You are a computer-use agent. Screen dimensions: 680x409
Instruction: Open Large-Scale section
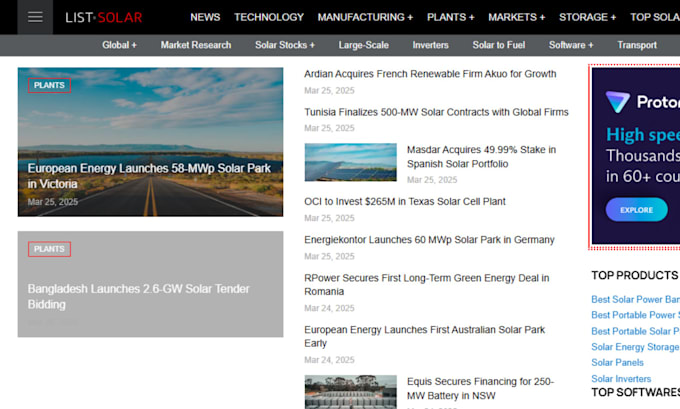coord(363,45)
